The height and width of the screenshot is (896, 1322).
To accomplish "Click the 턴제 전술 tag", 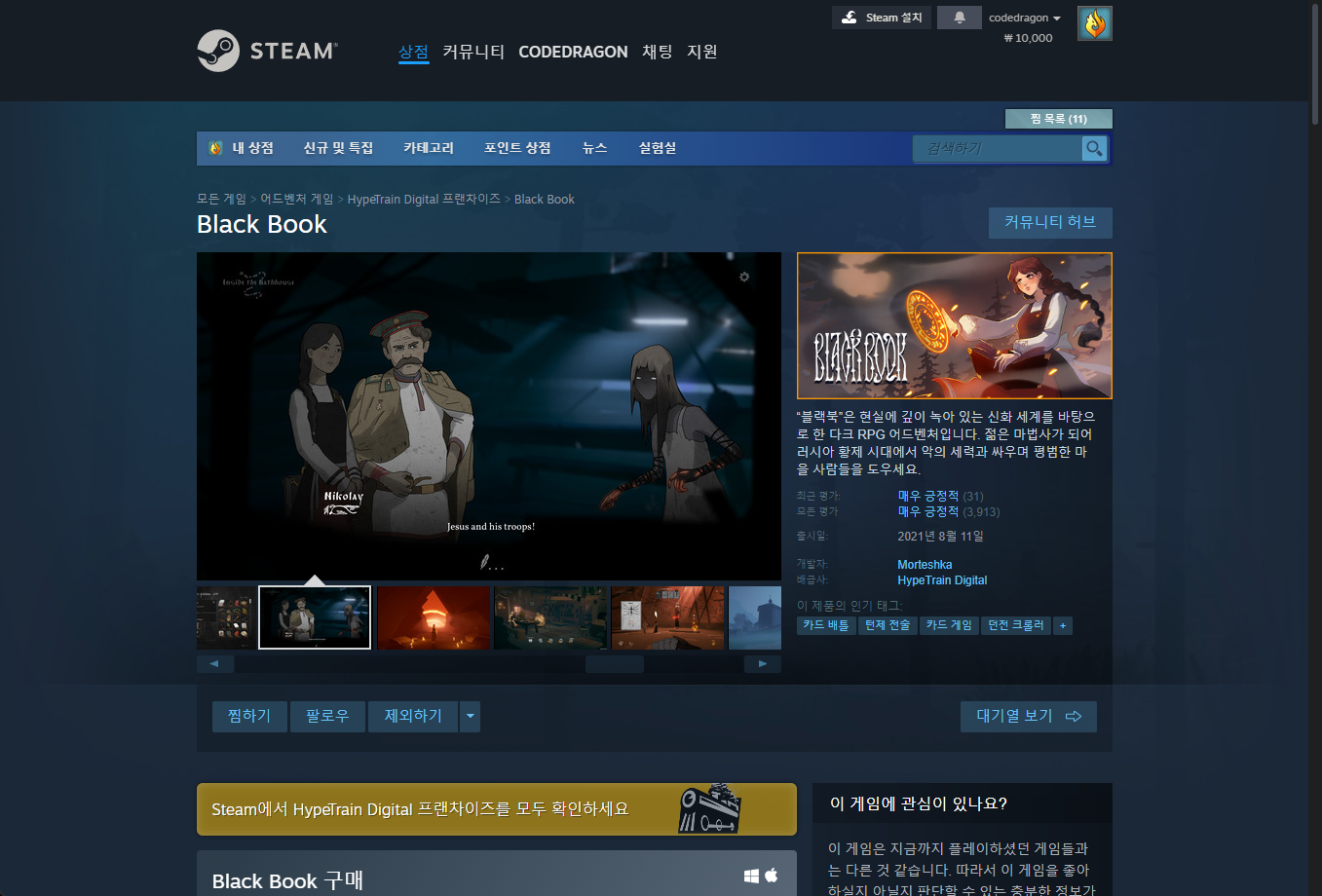I will 888,625.
